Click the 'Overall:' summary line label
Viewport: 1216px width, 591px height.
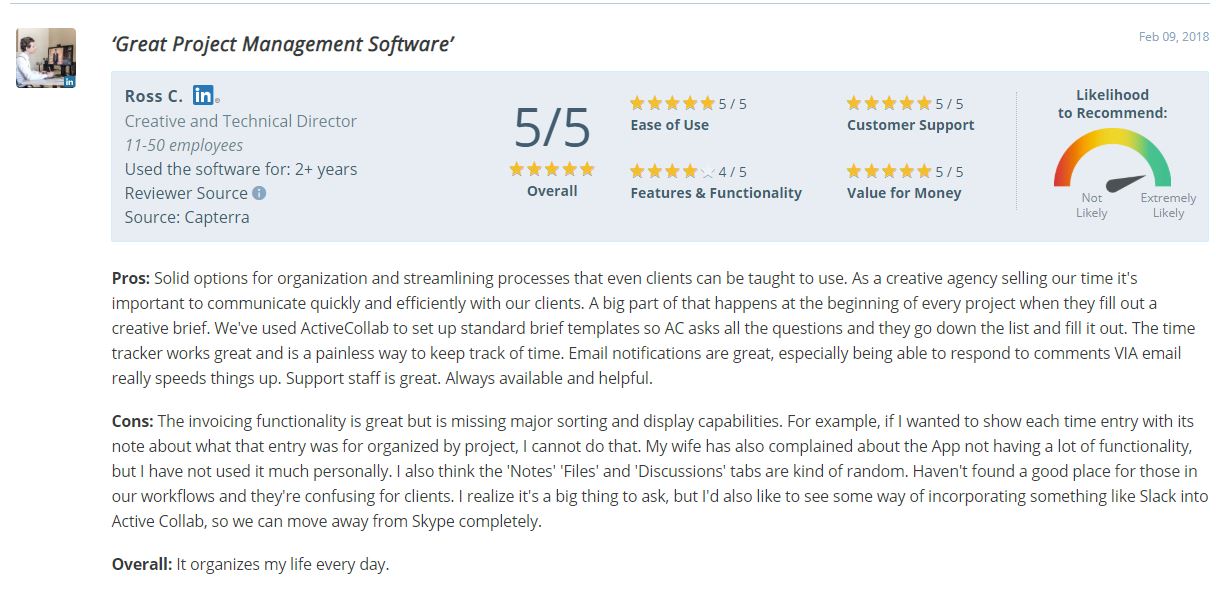pos(142,564)
